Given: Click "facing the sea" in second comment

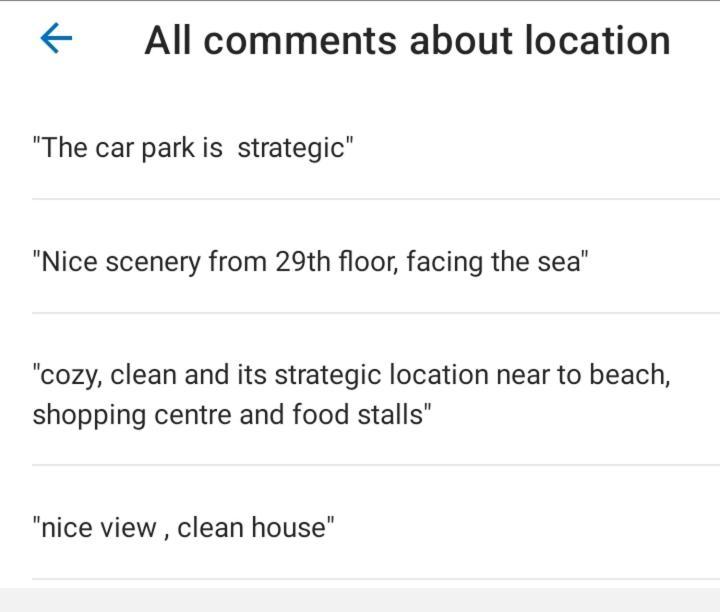Looking at the screenshot, I should [x=493, y=262].
